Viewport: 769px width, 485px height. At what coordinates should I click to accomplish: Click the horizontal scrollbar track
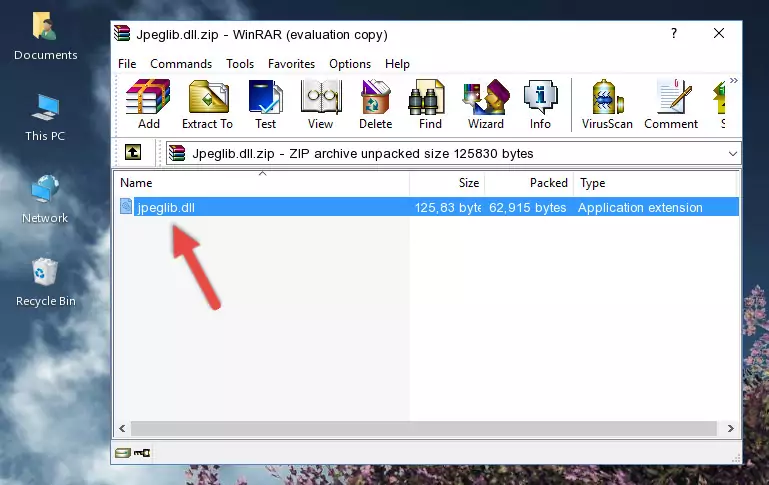[424, 429]
